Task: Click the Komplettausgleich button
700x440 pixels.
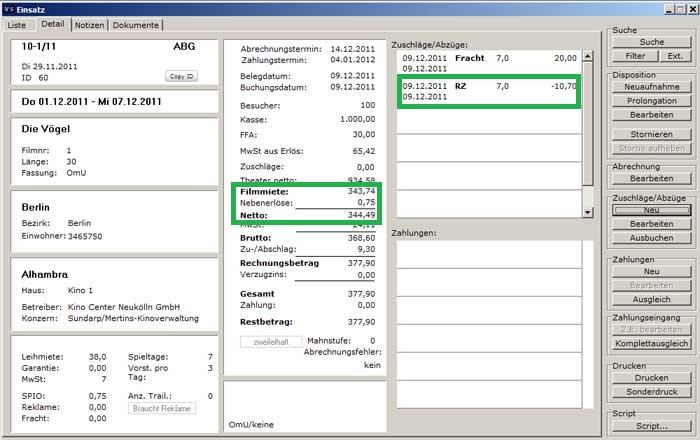Action: pos(651,344)
